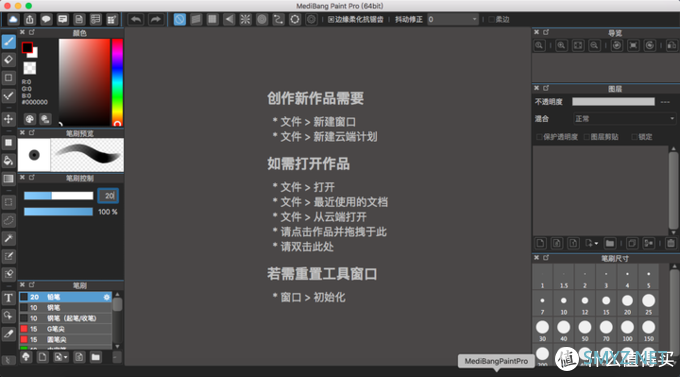Open settings gear for 铅笔 brush
The width and height of the screenshot is (680, 377).
pos(107,297)
